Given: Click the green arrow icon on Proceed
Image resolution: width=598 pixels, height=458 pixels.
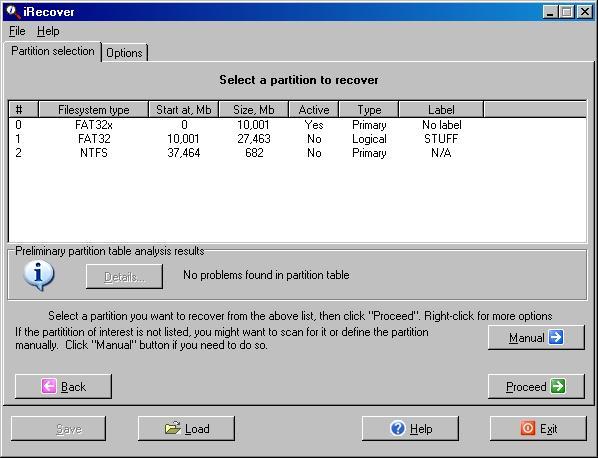Looking at the screenshot, I should 558,386.
